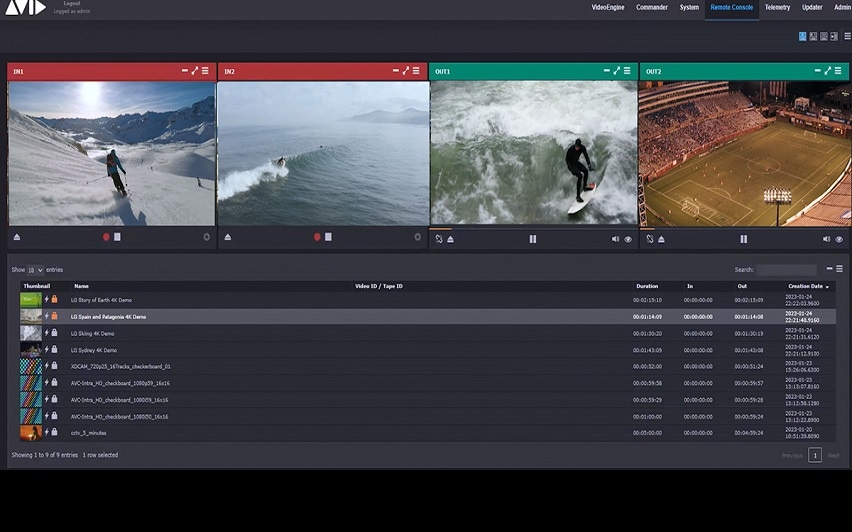Click the loop icon on OUT2

[649, 239]
